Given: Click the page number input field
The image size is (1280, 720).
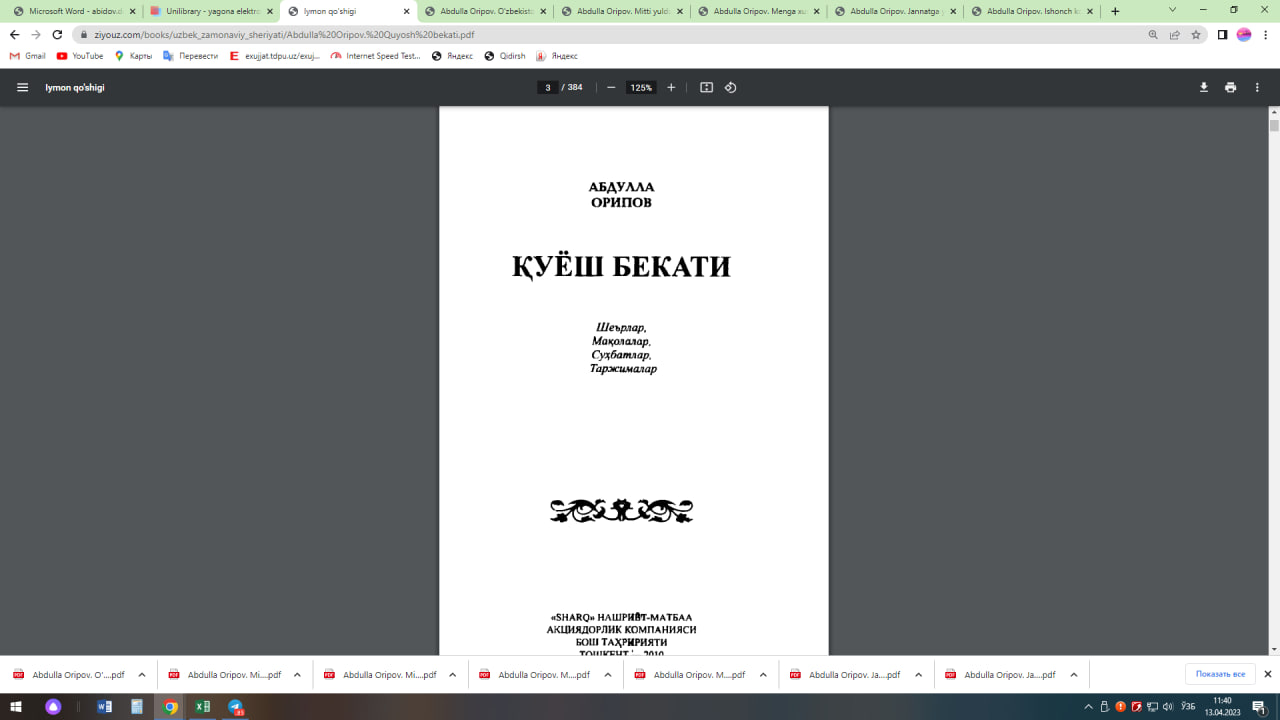Looking at the screenshot, I should (x=547, y=87).
